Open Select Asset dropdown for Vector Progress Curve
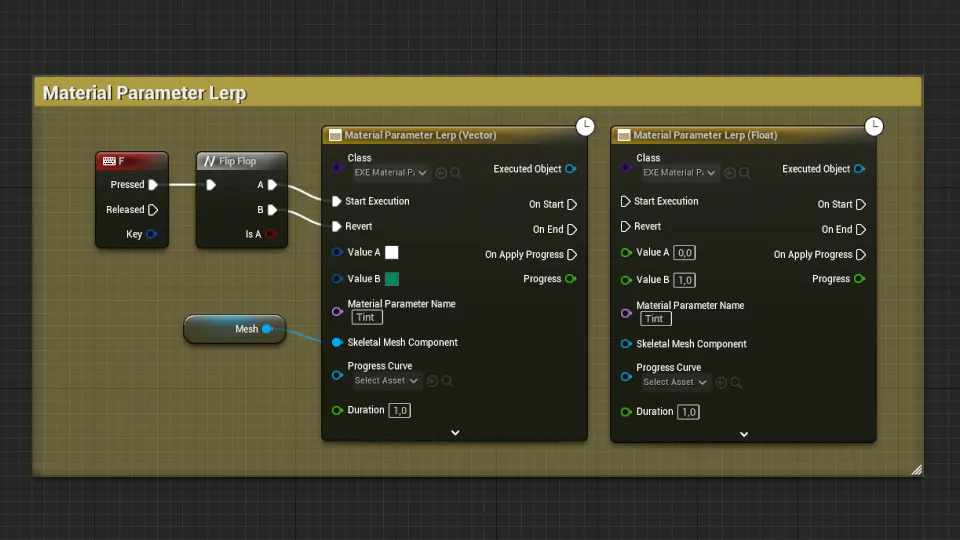960x540 pixels. pos(386,381)
